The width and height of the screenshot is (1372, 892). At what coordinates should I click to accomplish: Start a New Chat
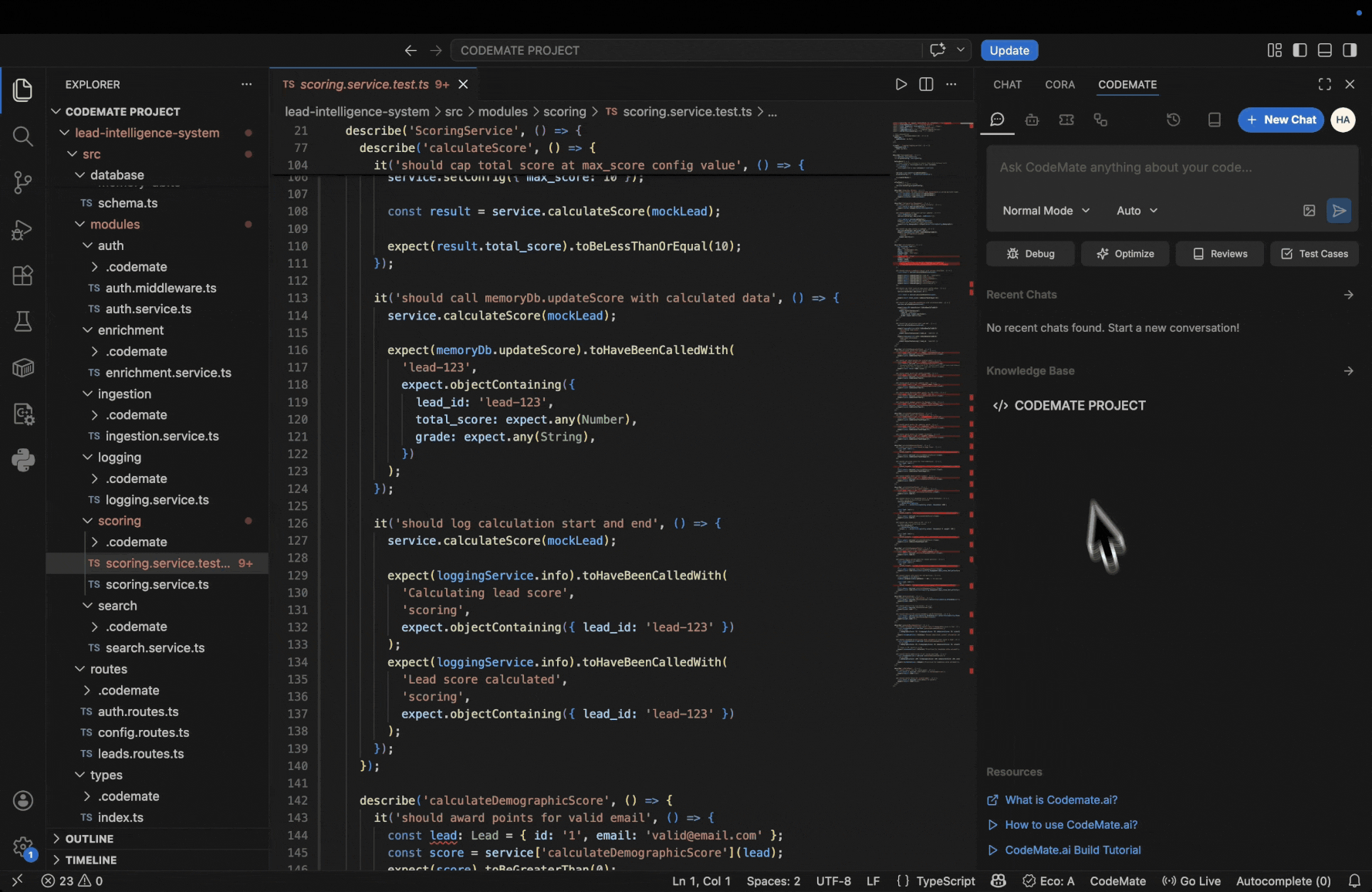point(1281,120)
